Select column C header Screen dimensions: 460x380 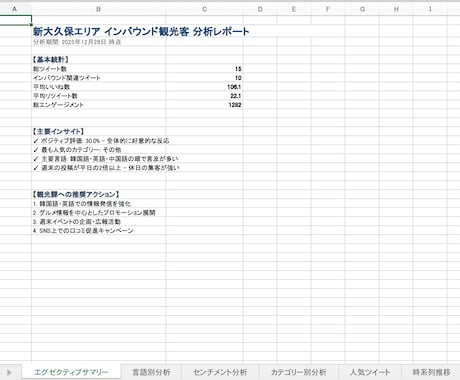click(205, 9)
